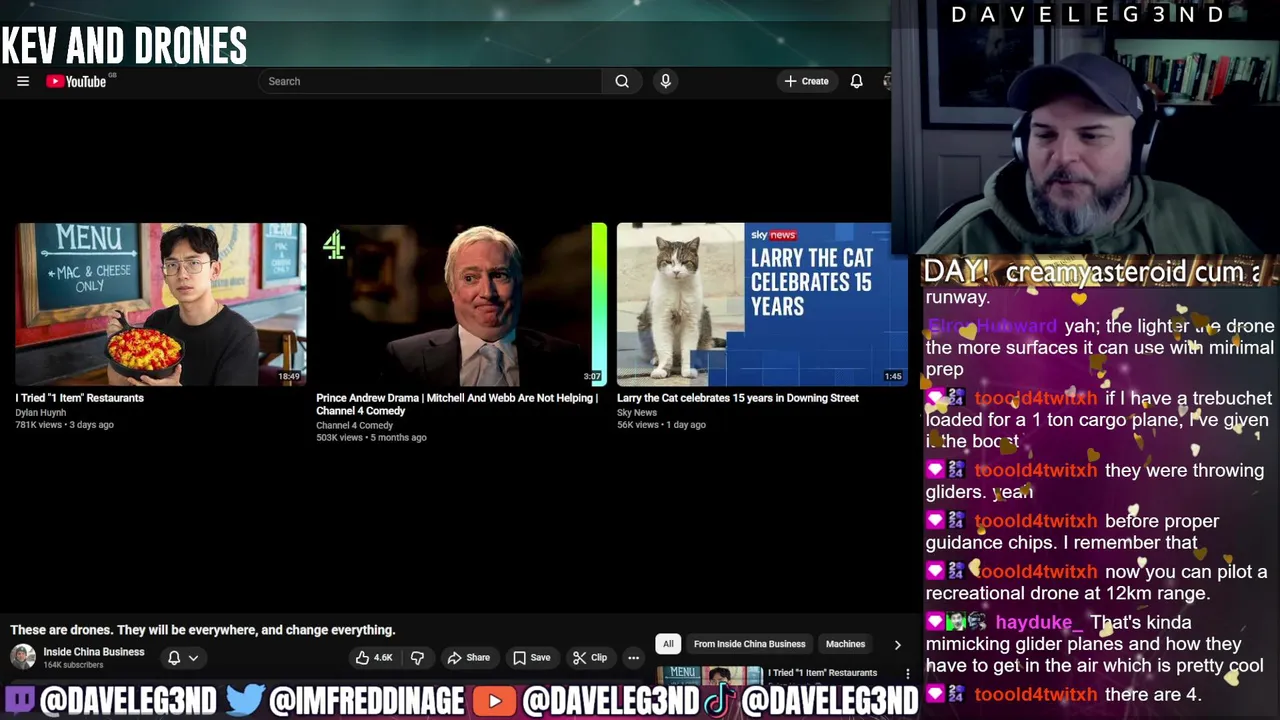Click the 56K views · 1 day ago text
This screenshot has width=1280, height=720.
click(x=661, y=425)
